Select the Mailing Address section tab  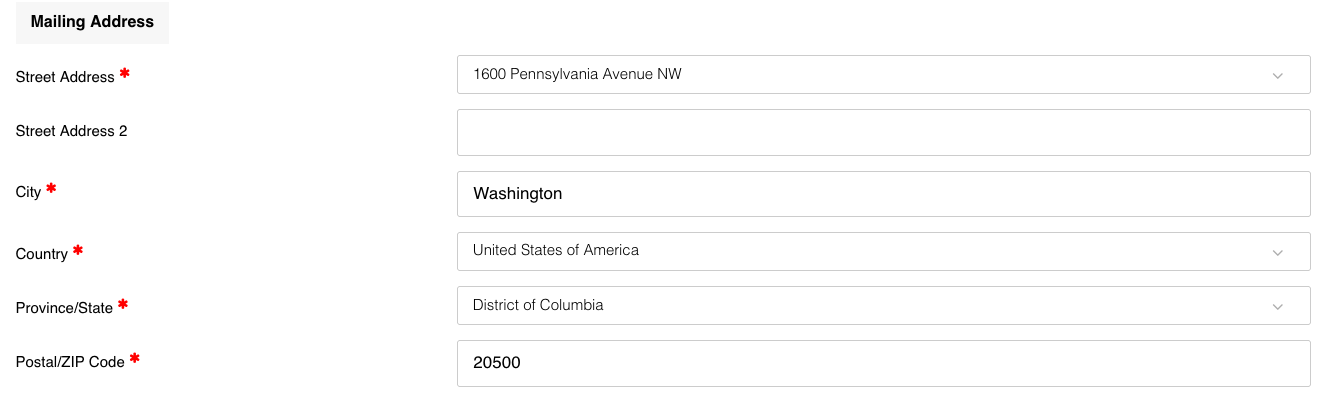tap(92, 22)
